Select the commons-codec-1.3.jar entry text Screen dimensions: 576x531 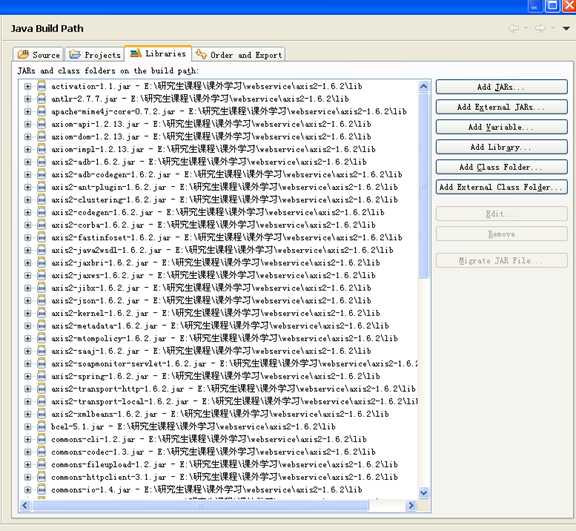tap(213, 452)
